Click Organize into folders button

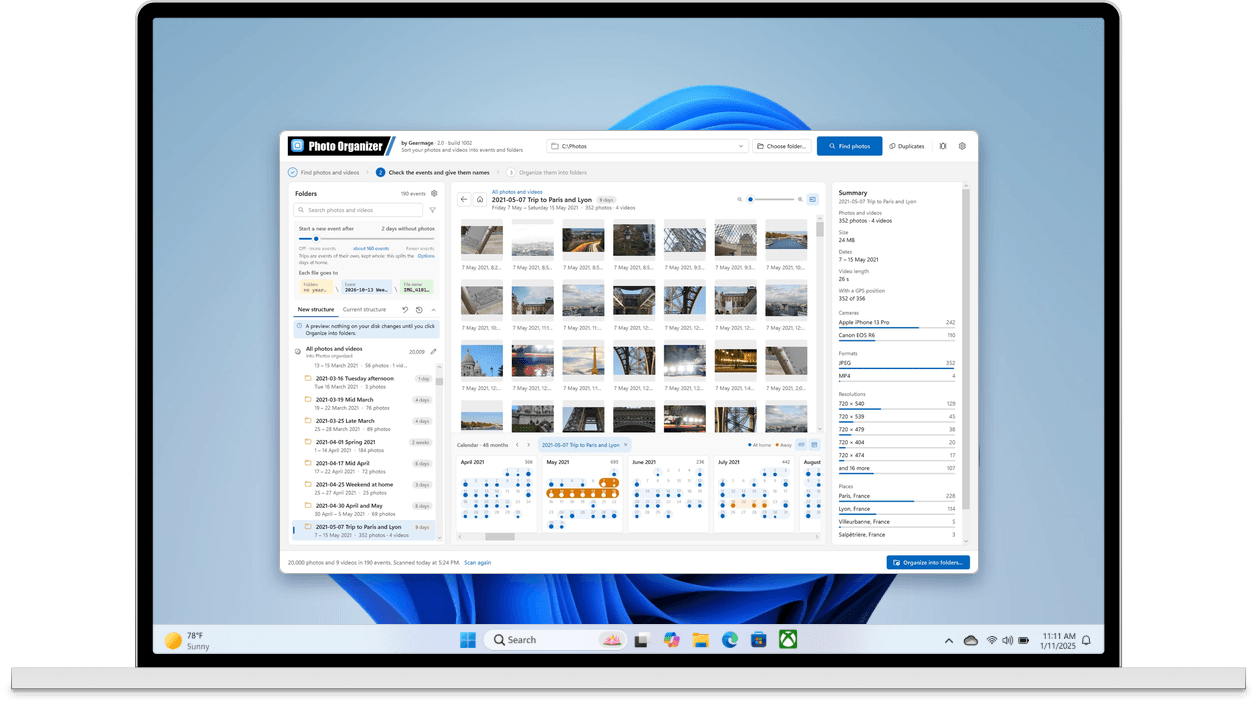(928, 563)
